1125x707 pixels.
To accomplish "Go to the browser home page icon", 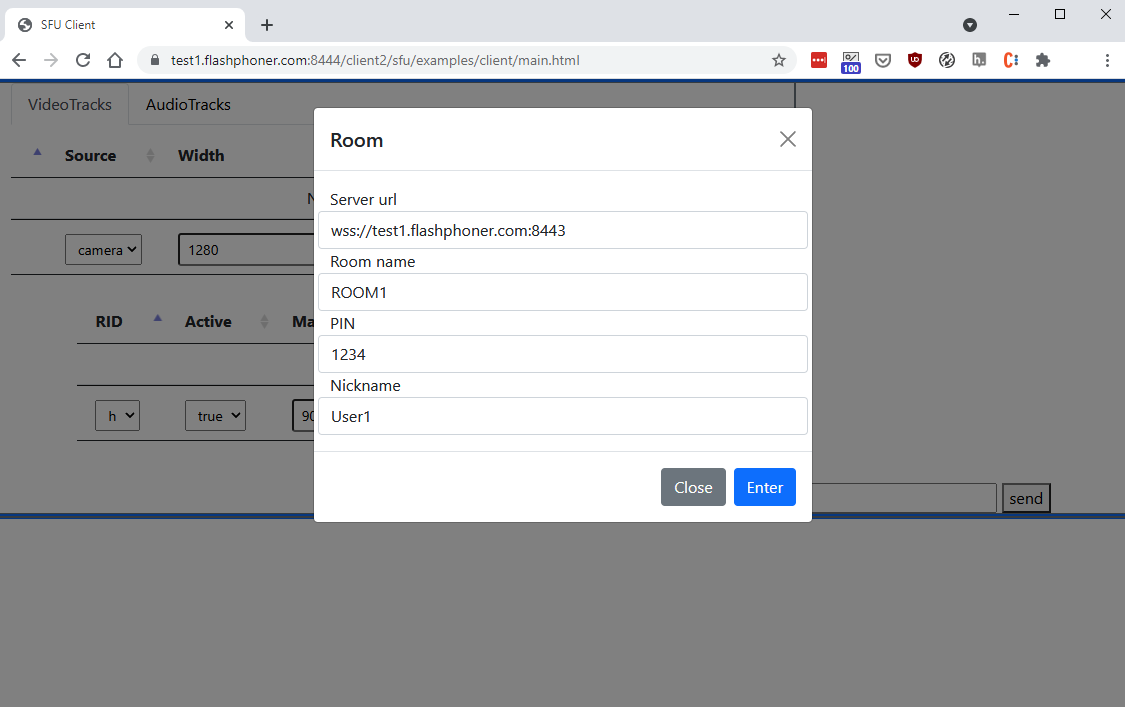I will tap(115, 60).
